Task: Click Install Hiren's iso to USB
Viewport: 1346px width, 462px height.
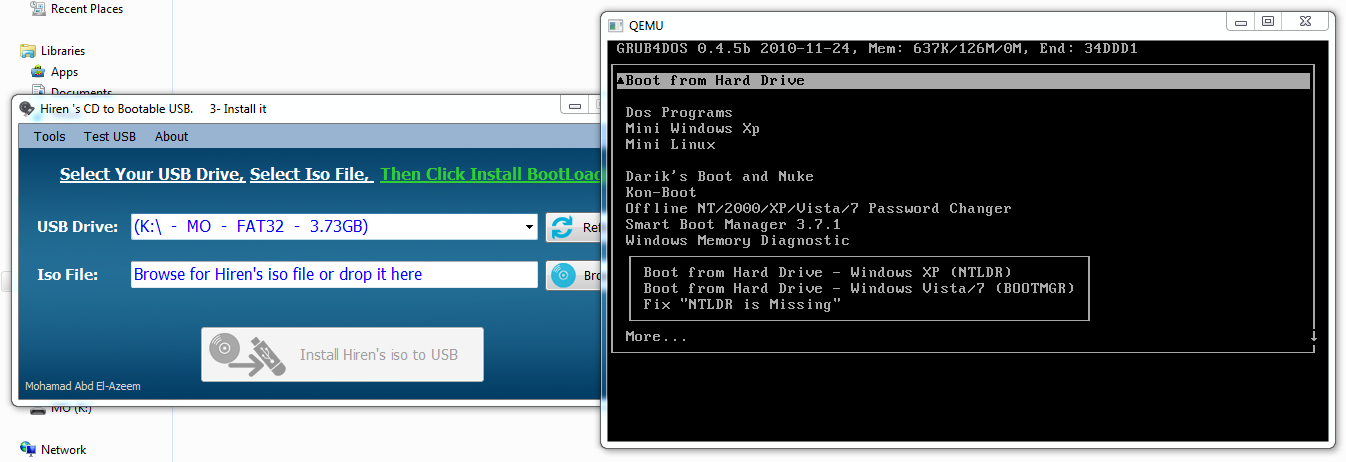Action: (342, 354)
